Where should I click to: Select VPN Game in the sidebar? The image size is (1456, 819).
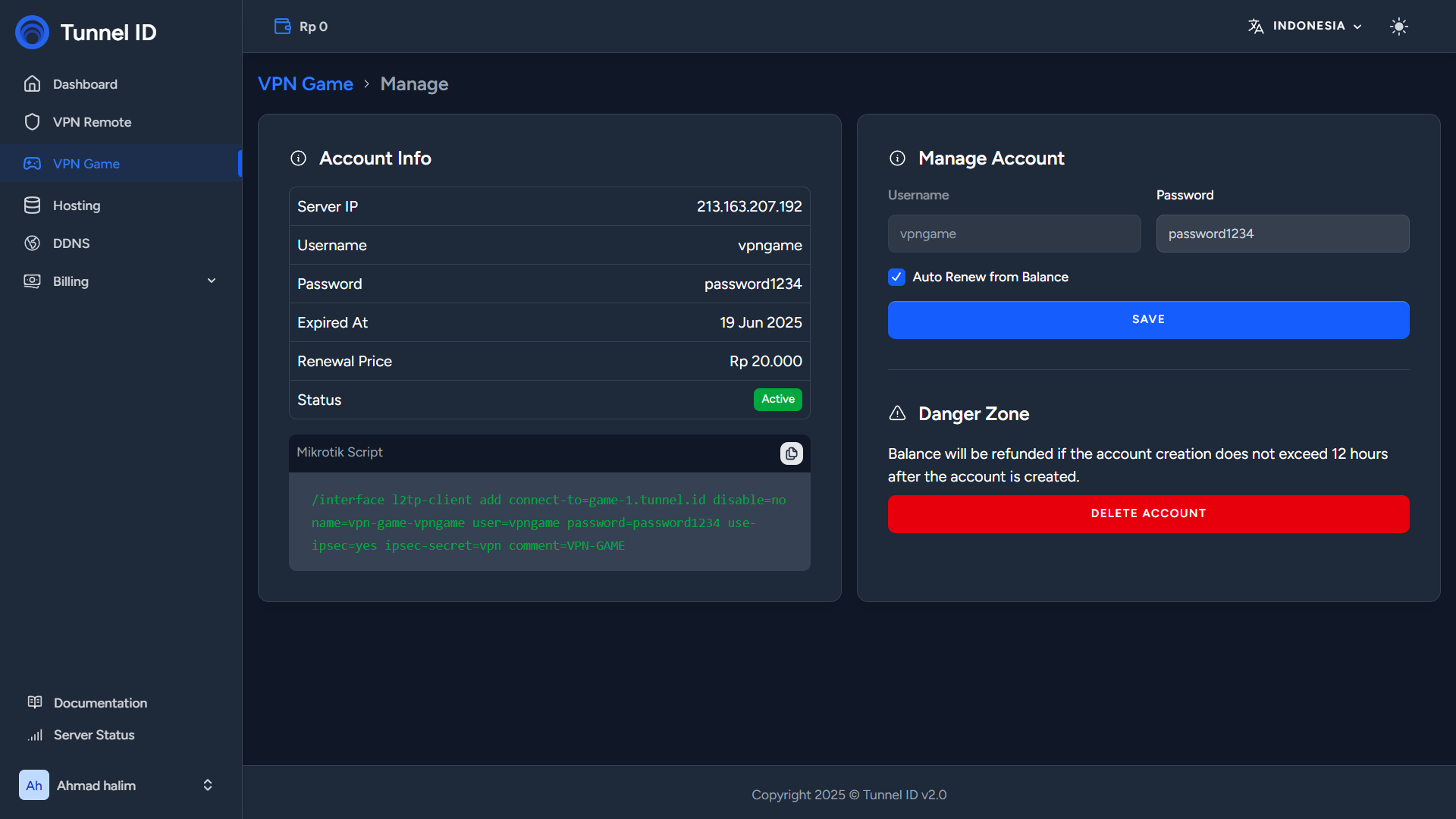86,164
